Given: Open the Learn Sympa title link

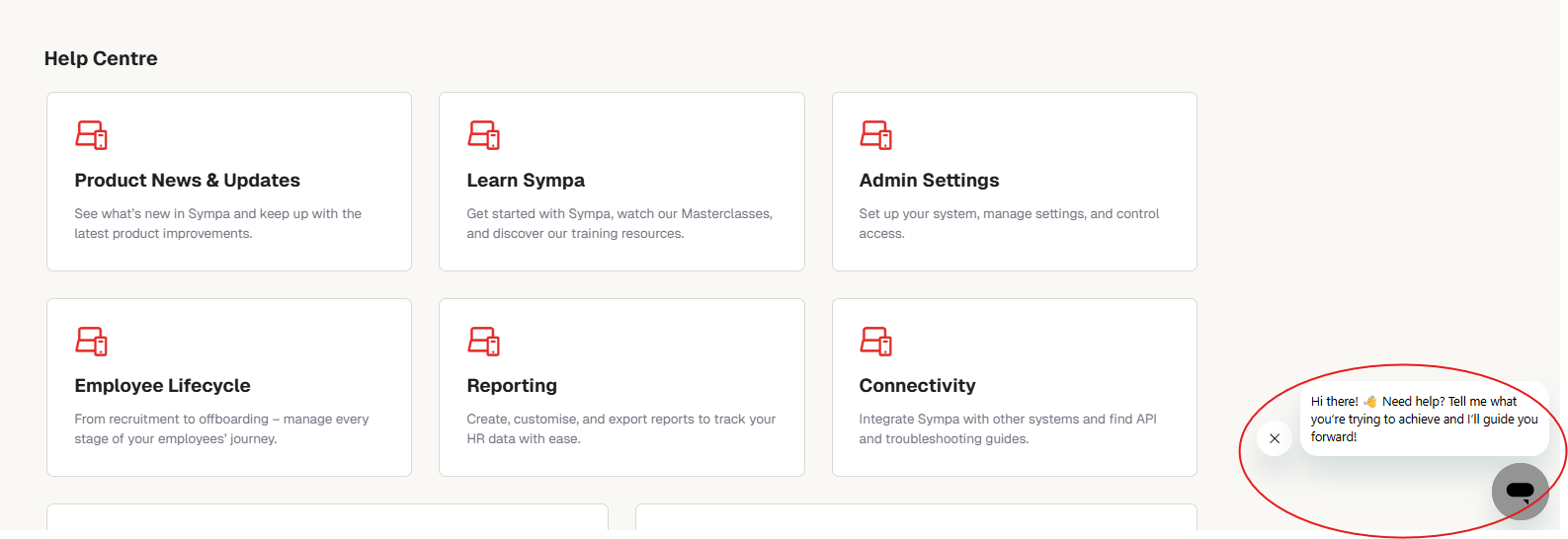Looking at the screenshot, I should click(x=526, y=181).
